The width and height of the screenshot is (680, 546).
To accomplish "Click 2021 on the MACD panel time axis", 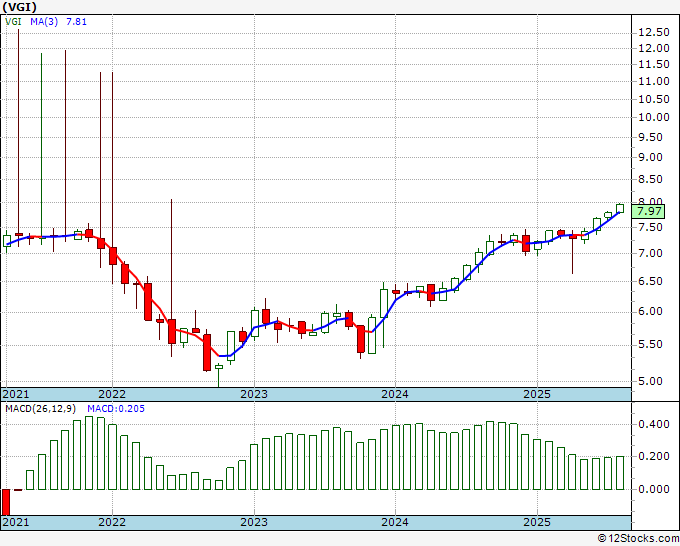I will click(16, 522).
